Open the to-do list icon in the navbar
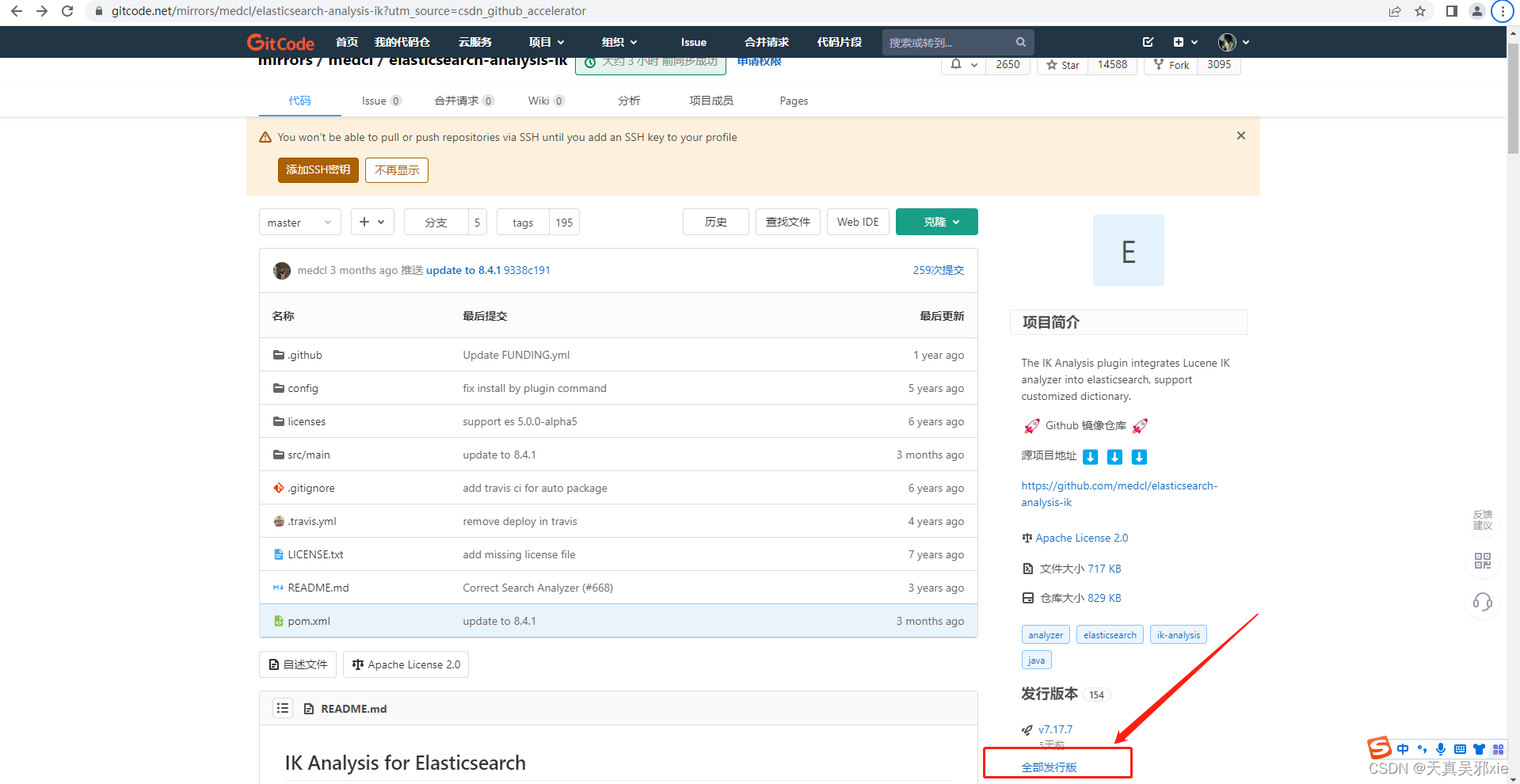The height and width of the screenshot is (784, 1520). tap(1148, 42)
